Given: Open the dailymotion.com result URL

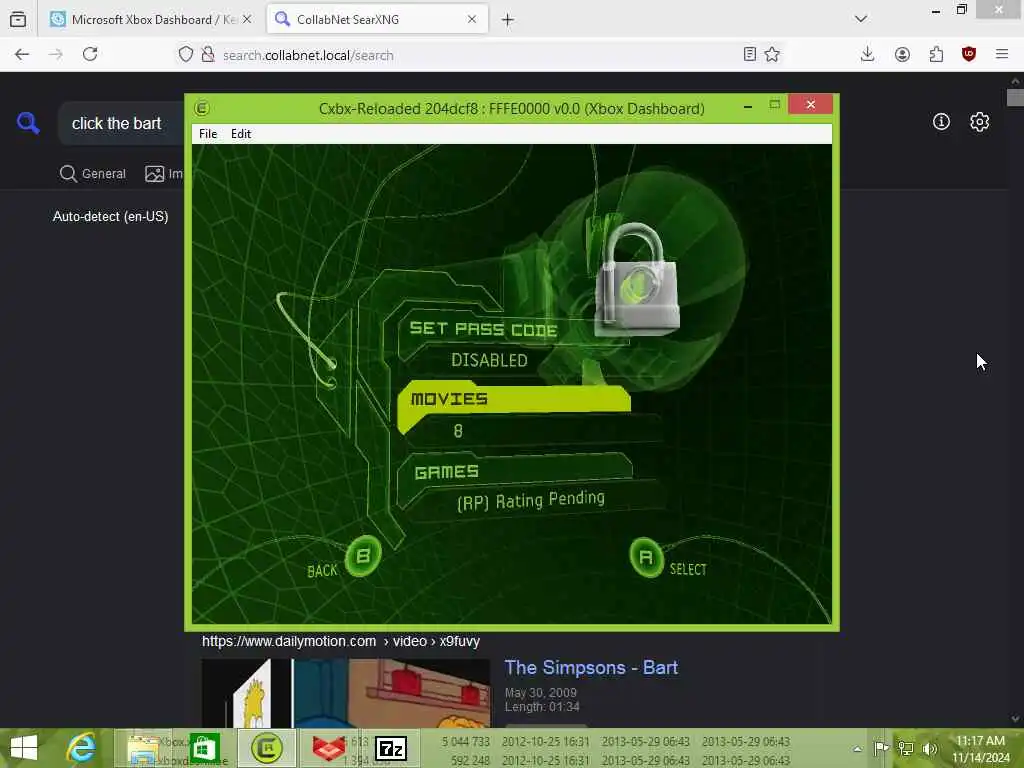Looking at the screenshot, I should [x=341, y=641].
